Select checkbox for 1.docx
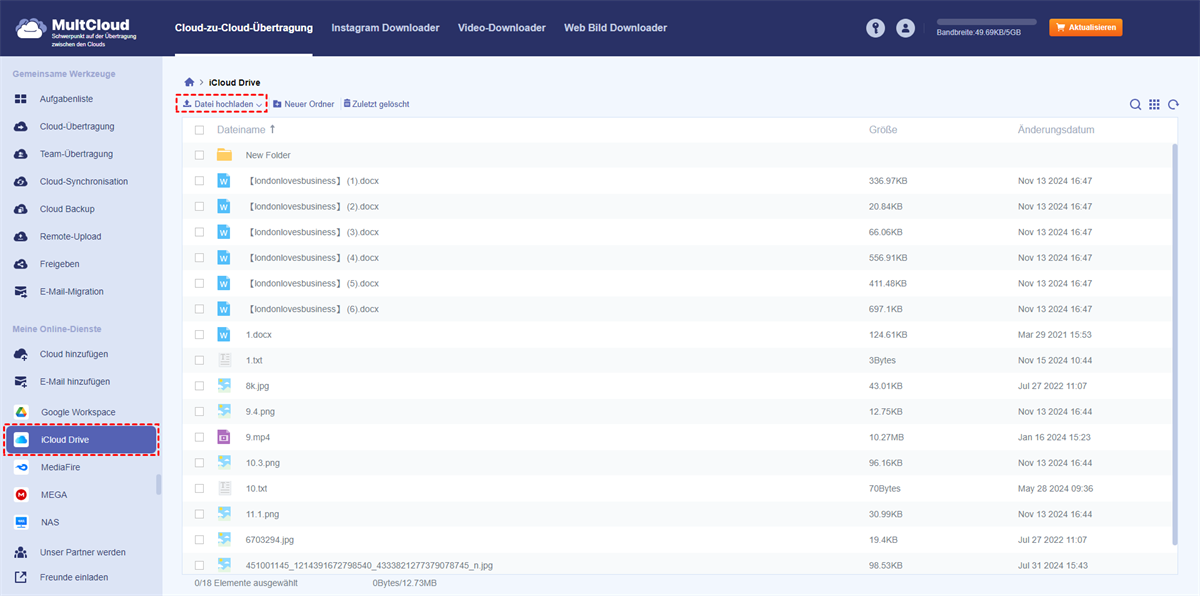The height and width of the screenshot is (596, 1200). click(199, 335)
